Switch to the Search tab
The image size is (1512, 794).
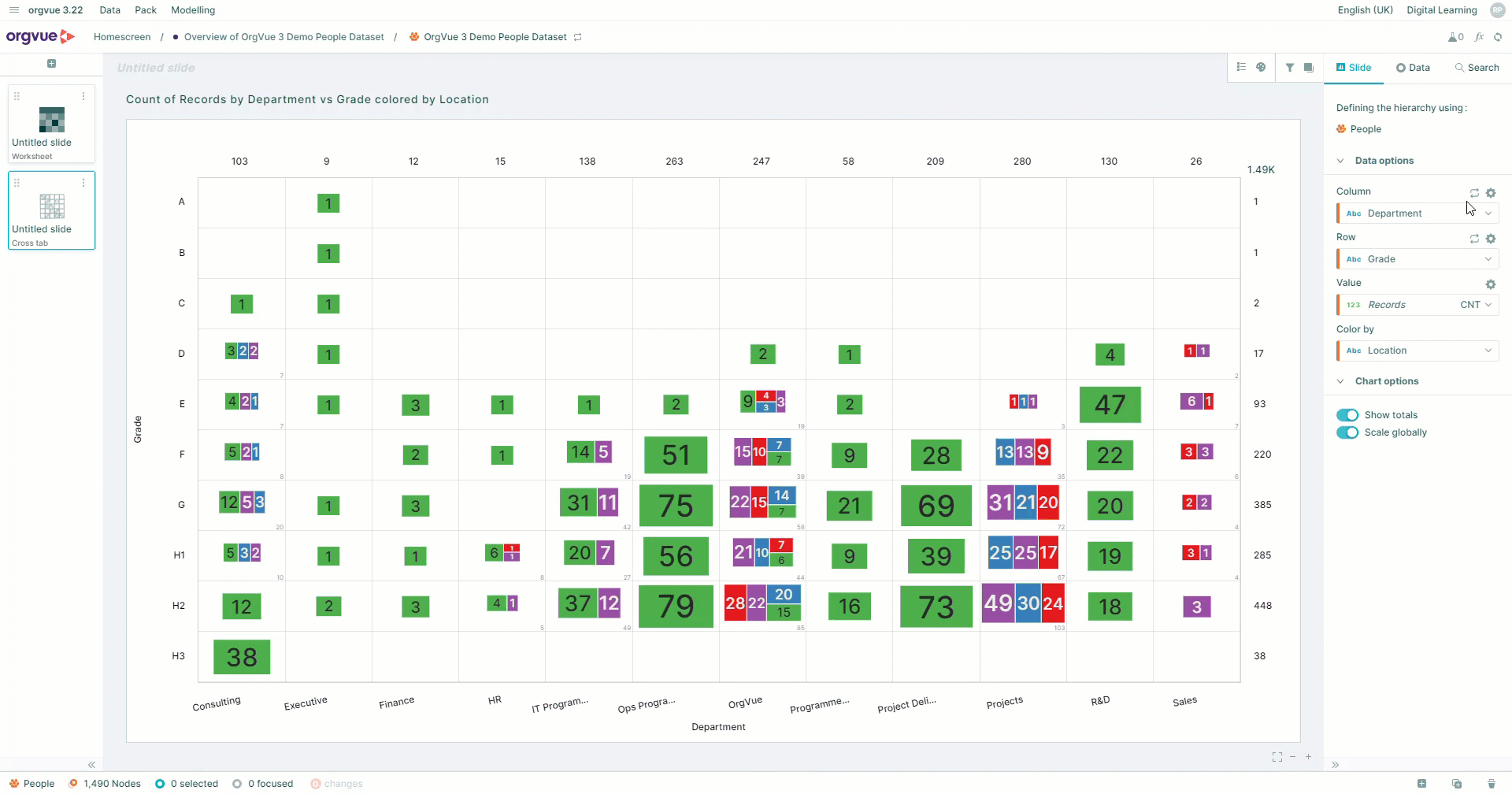(1477, 68)
